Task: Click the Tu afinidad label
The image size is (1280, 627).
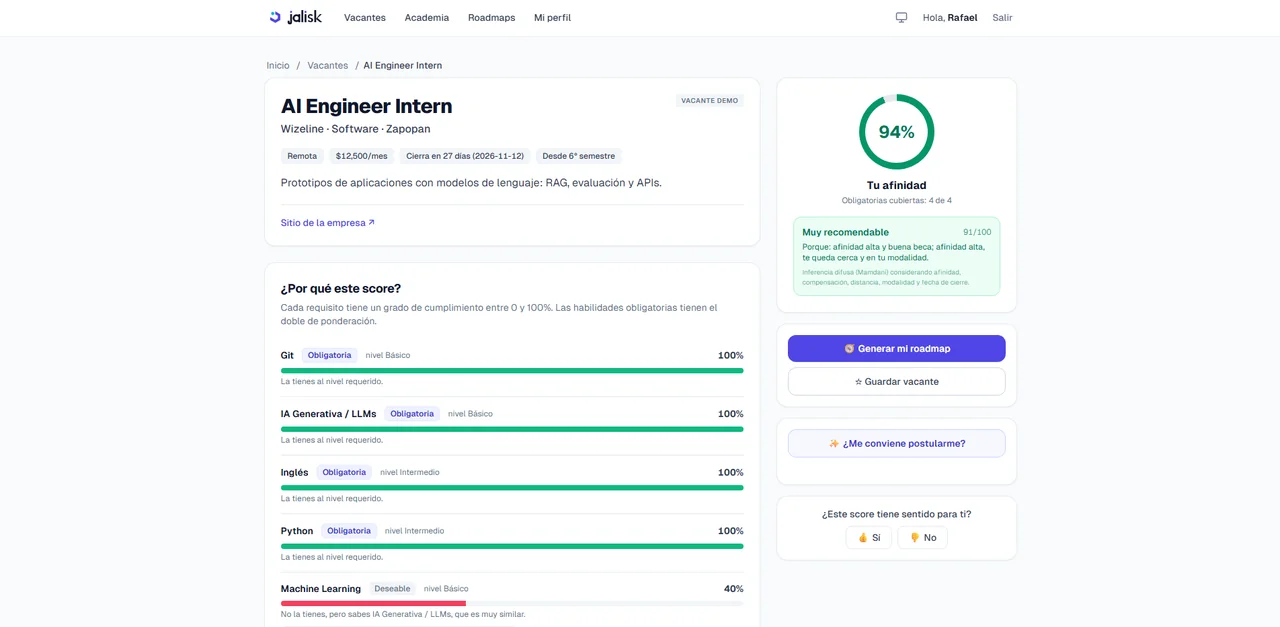Action: pos(897,185)
